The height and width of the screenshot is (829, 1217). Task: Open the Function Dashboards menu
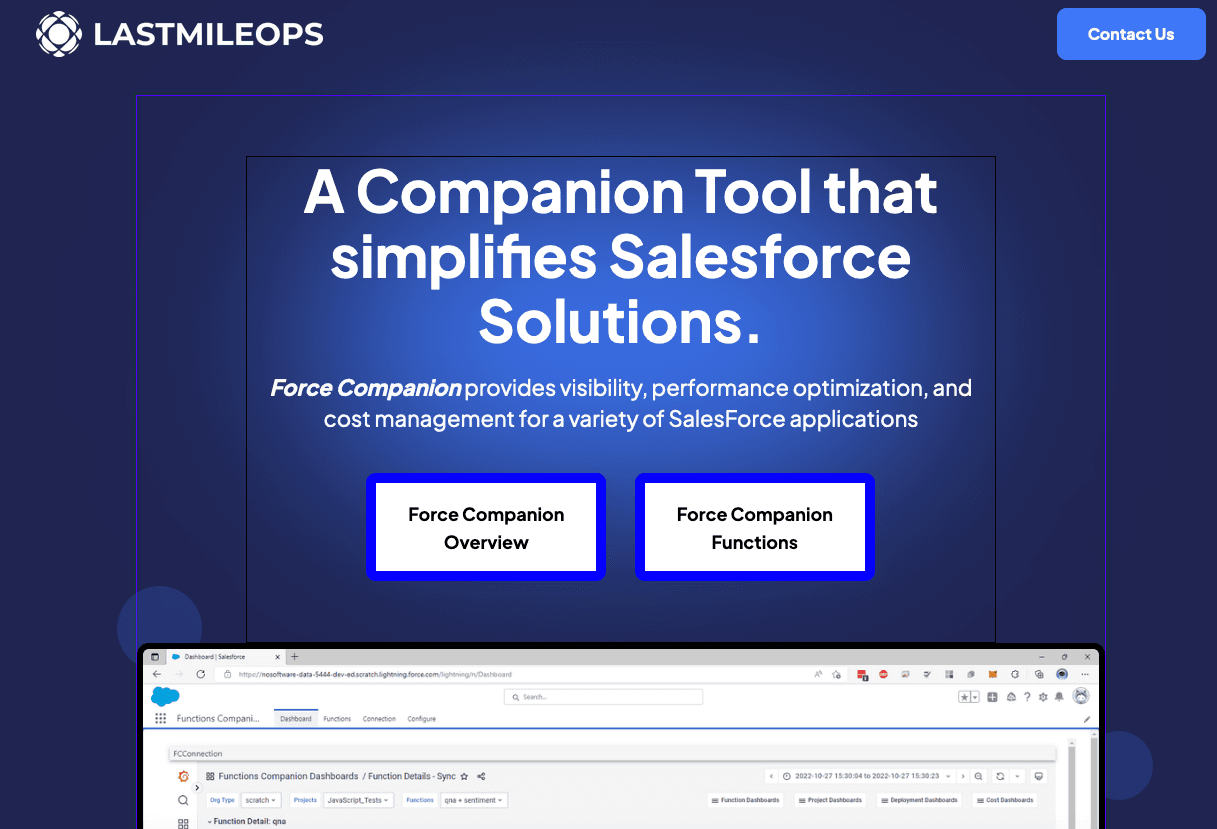[745, 800]
